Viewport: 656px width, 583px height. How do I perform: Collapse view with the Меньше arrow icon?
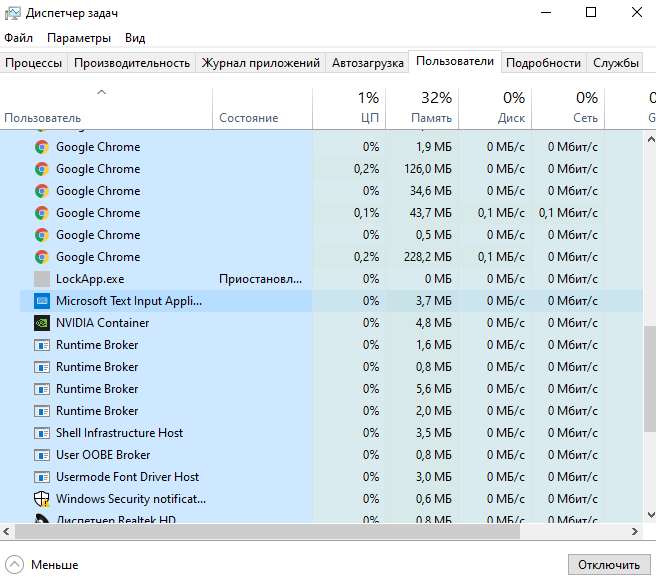point(15,565)
